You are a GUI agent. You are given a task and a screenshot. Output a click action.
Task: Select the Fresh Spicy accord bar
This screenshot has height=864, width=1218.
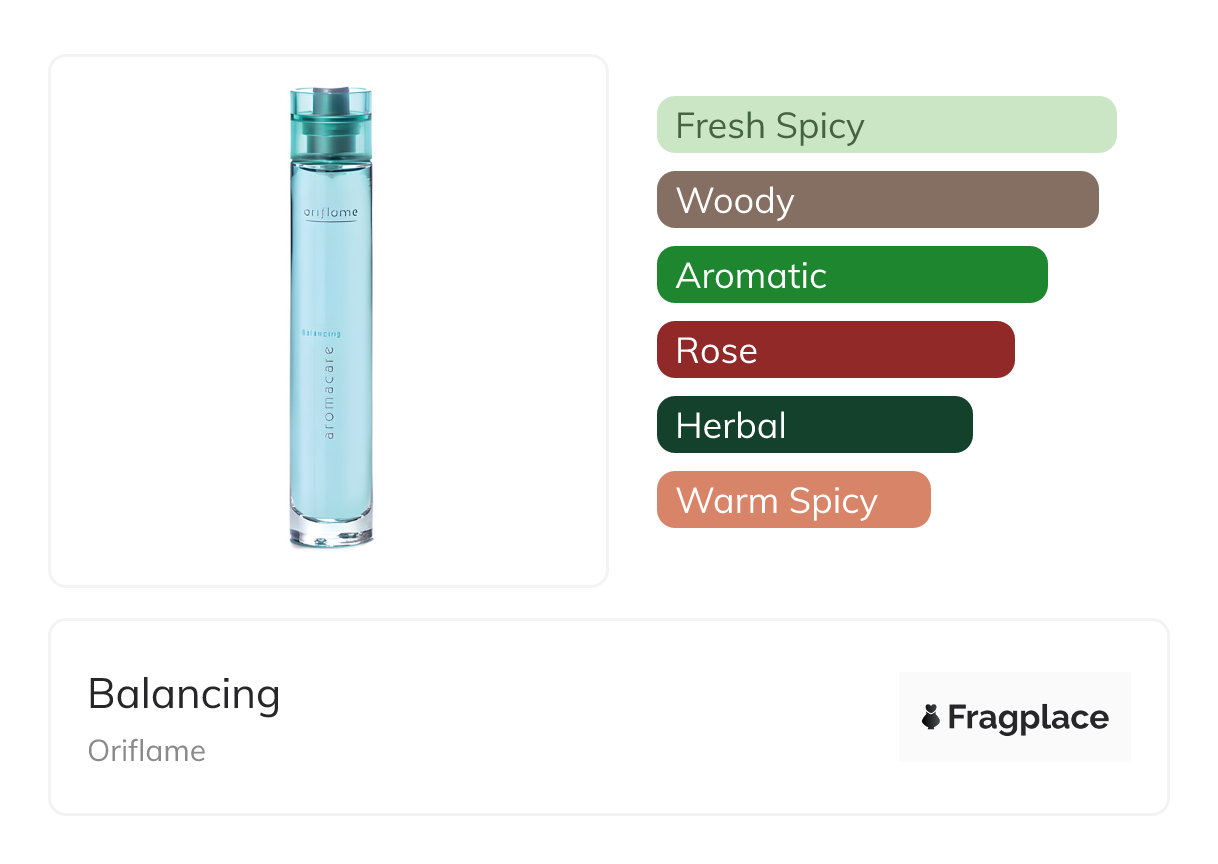click(886, 125)
